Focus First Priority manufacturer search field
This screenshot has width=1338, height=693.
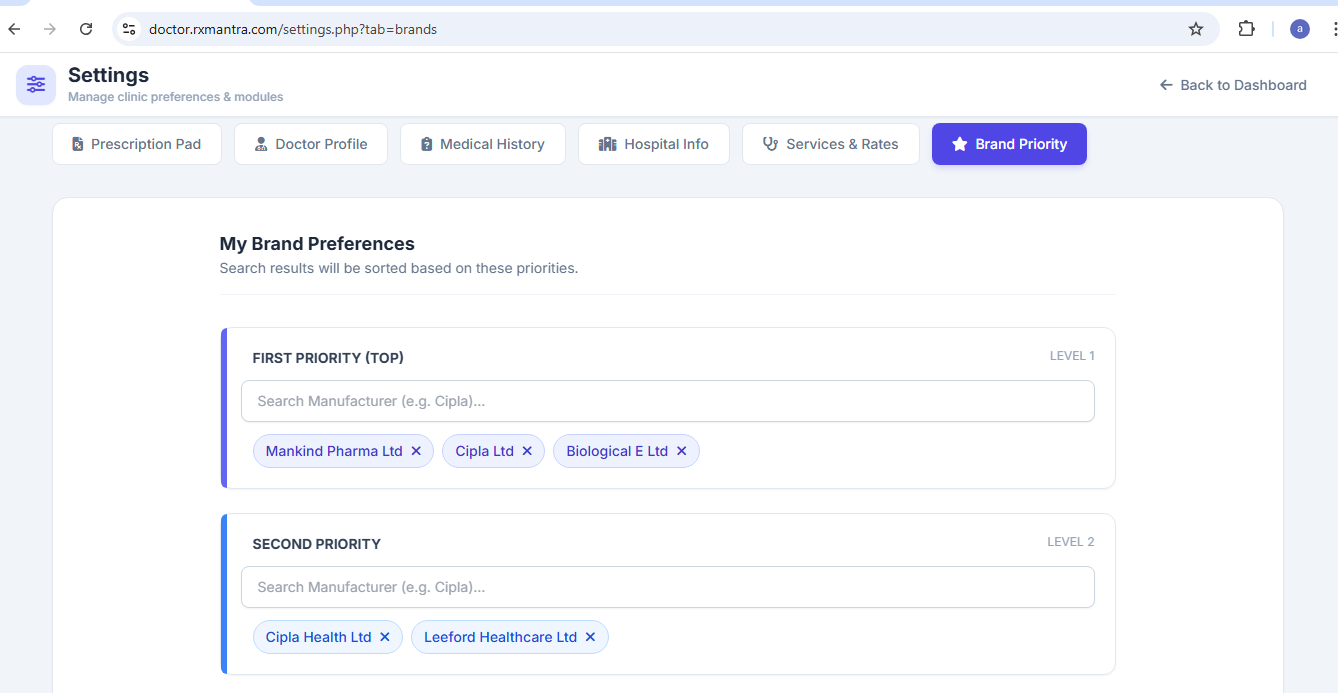pos(667,401)
